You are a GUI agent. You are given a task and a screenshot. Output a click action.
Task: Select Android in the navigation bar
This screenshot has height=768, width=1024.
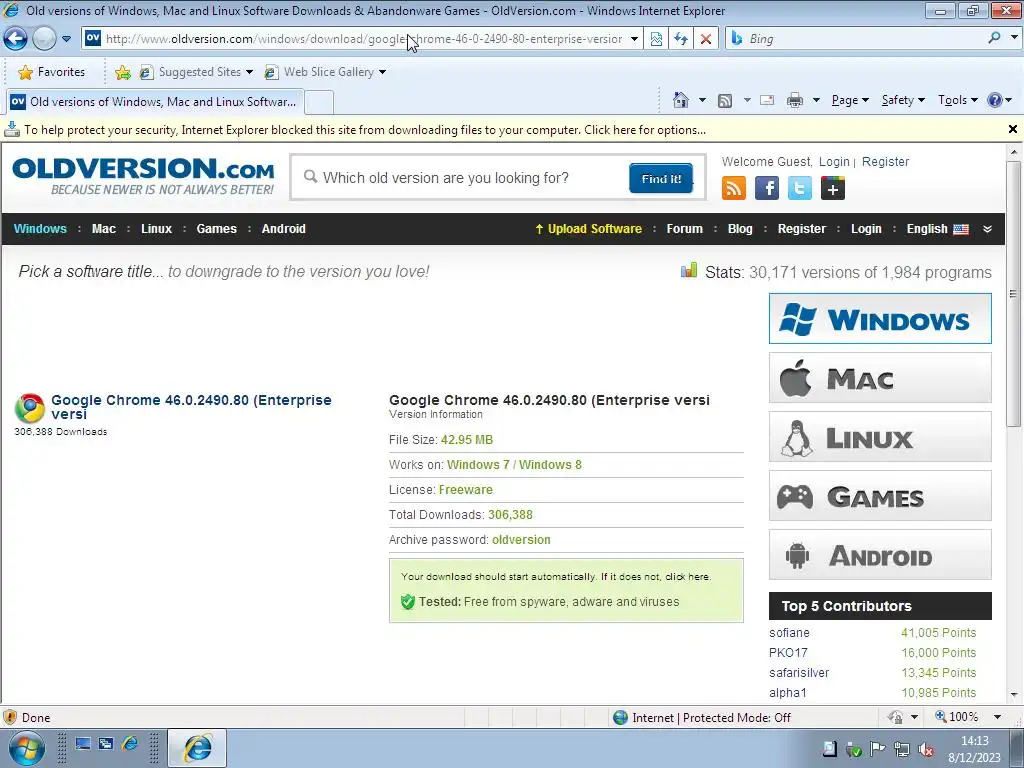coord(283,229)
